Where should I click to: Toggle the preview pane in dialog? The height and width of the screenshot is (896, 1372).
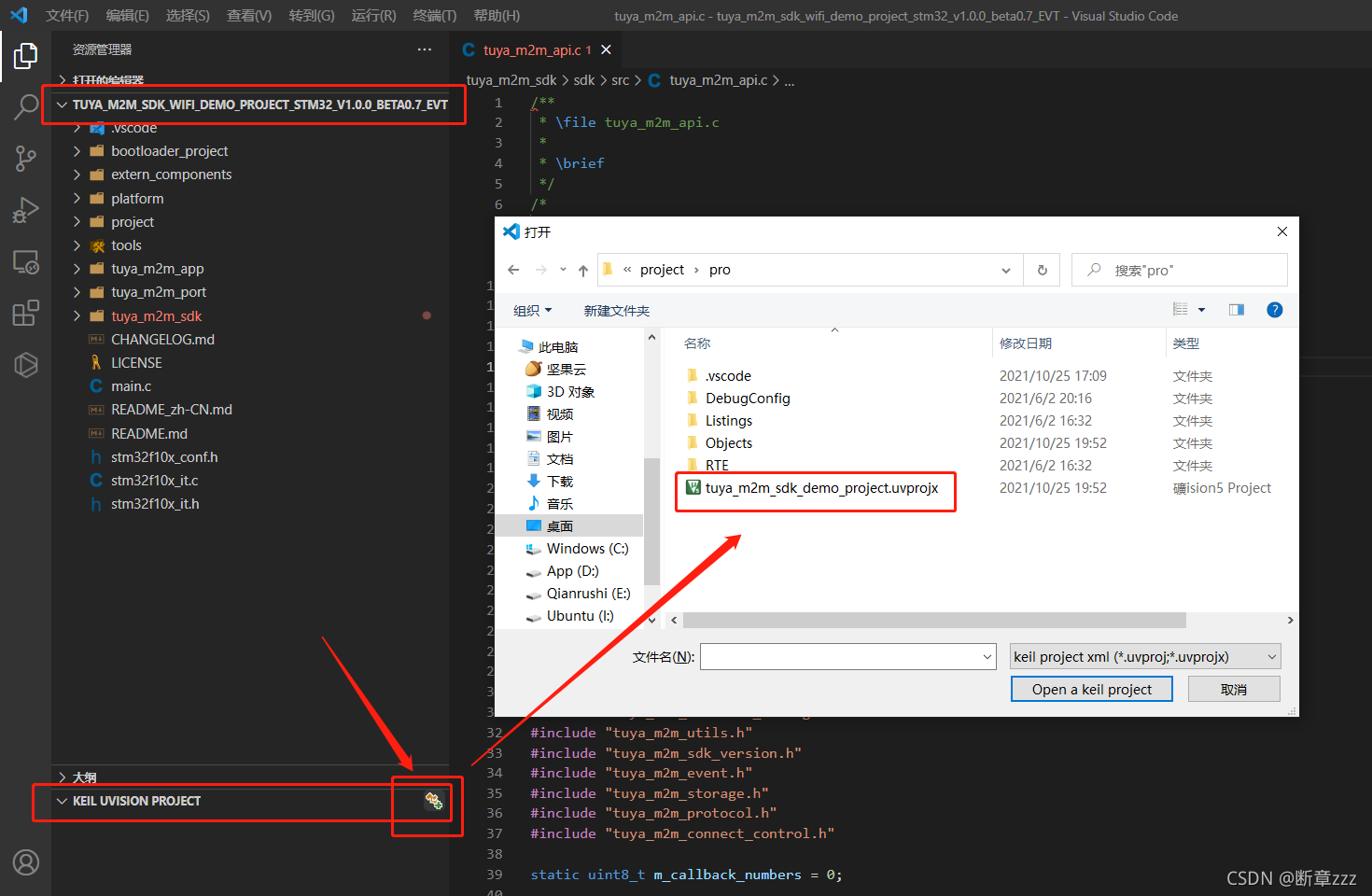[1237, 310]
